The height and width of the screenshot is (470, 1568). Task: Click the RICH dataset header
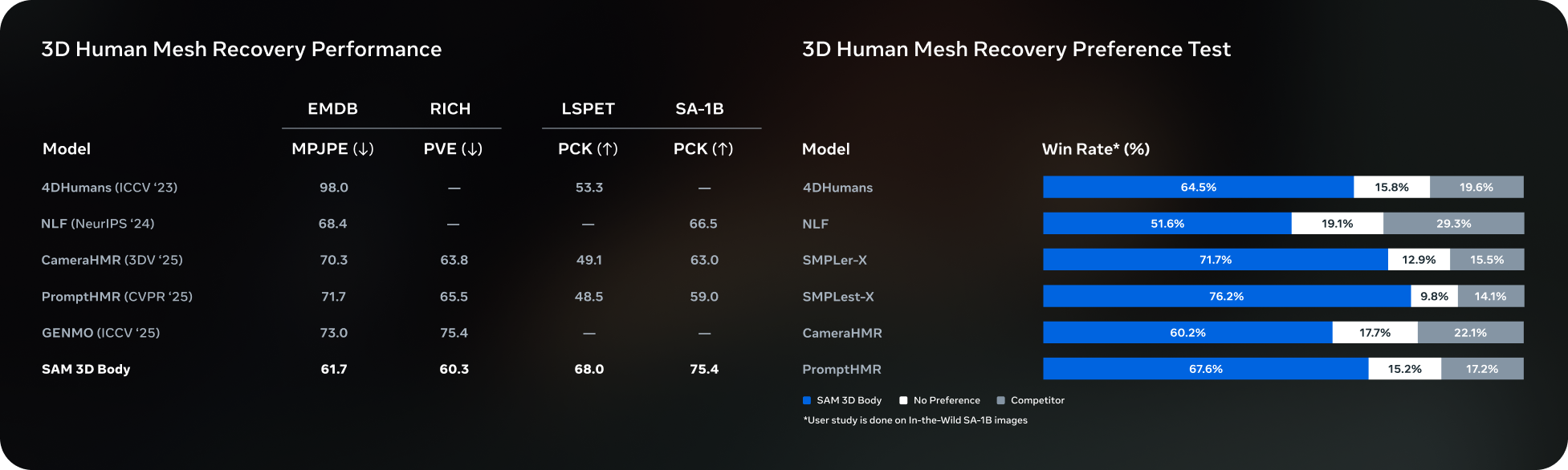450,109
